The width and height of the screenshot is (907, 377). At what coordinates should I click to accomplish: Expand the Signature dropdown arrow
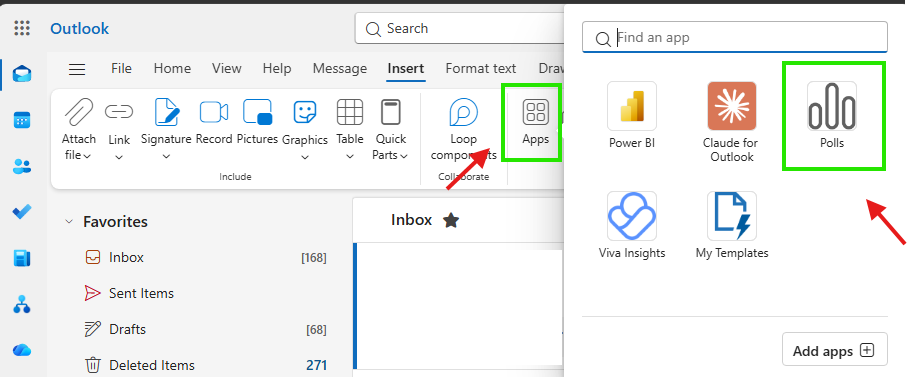(166, 157)
